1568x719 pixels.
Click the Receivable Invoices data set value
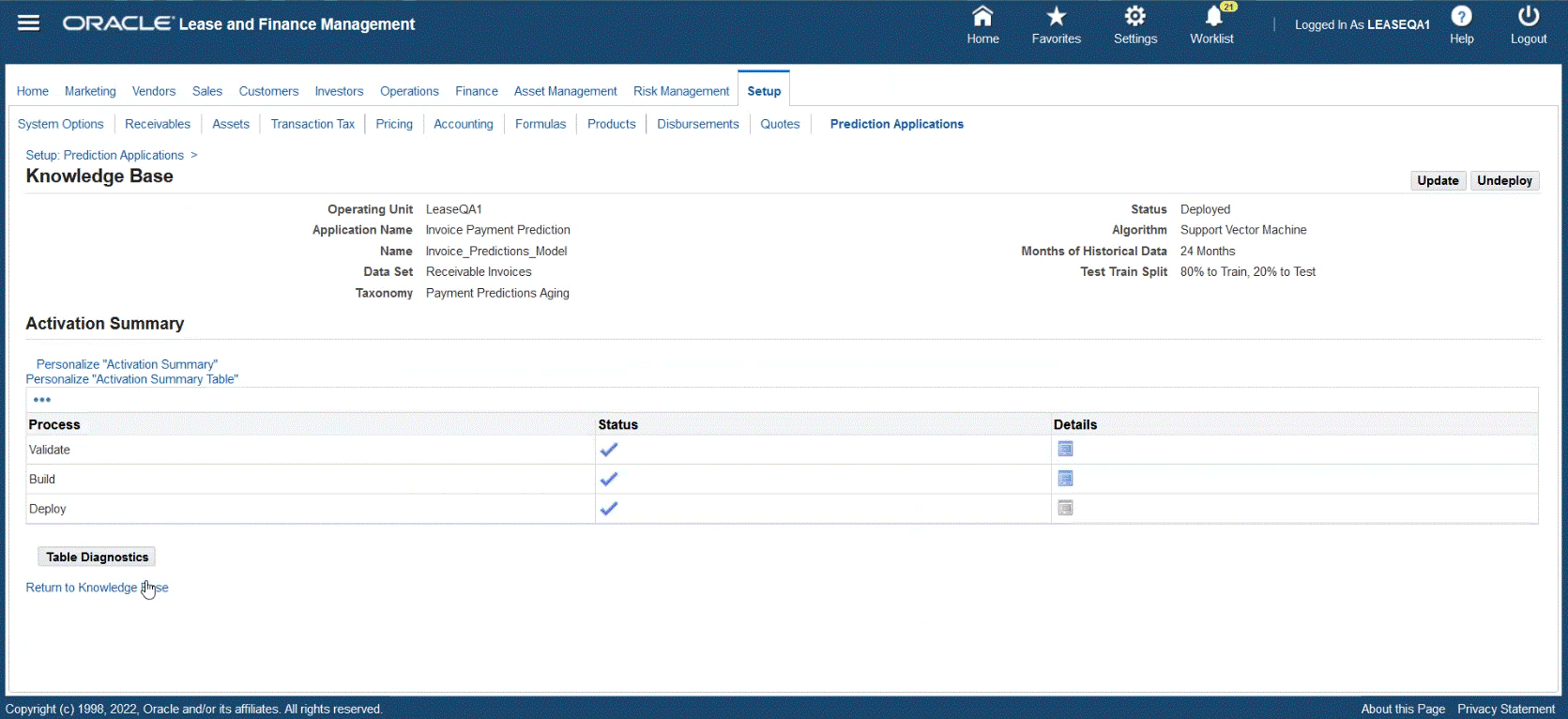479,272
